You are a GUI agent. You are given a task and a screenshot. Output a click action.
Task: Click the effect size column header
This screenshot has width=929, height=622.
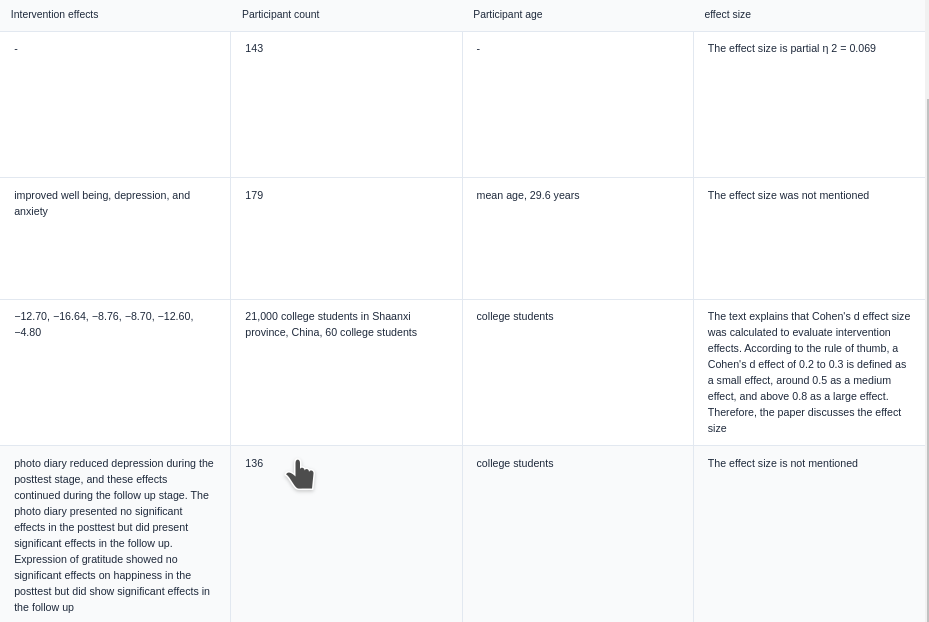coord(728,15)
